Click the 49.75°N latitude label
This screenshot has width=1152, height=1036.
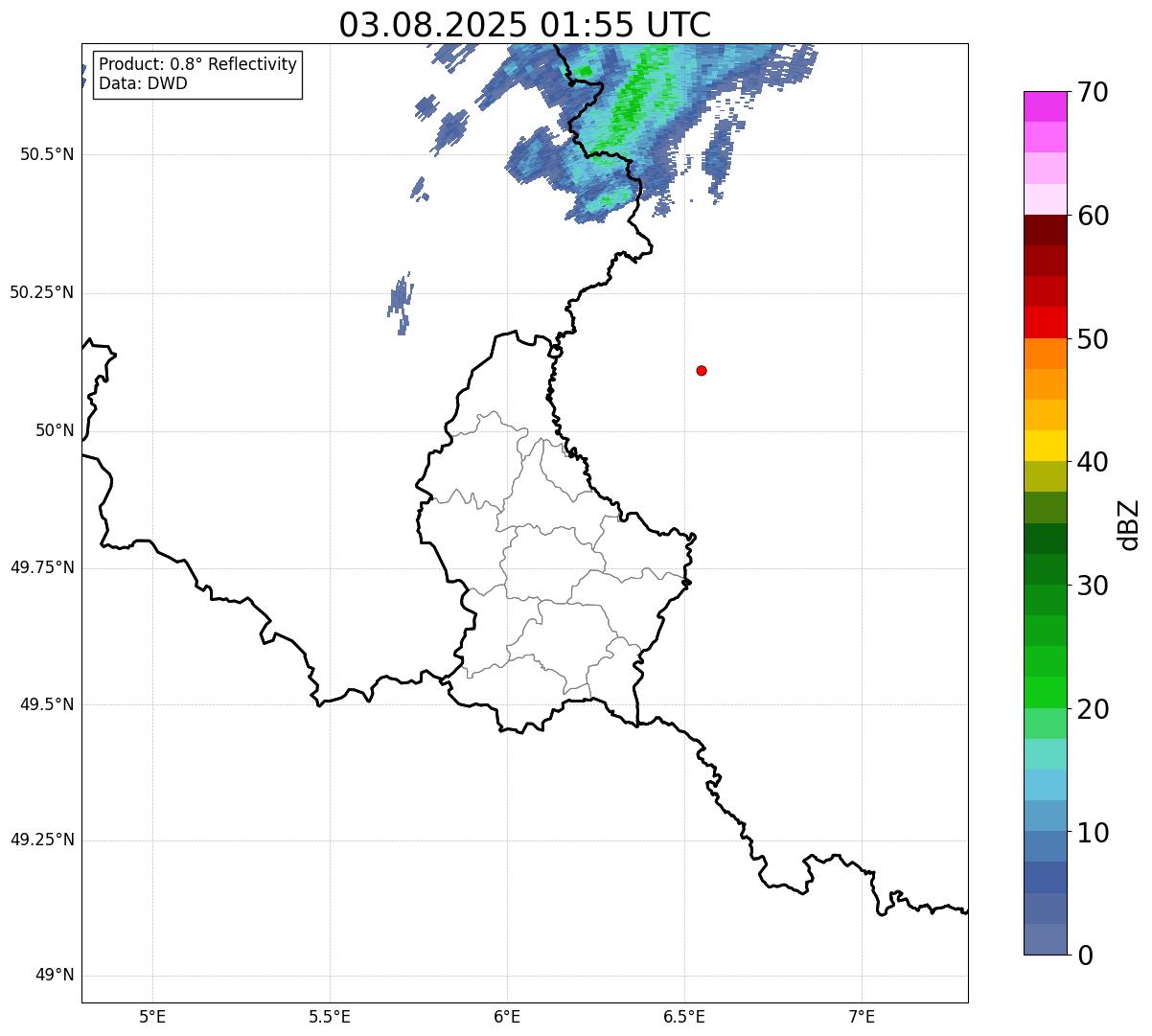[42, 567]
